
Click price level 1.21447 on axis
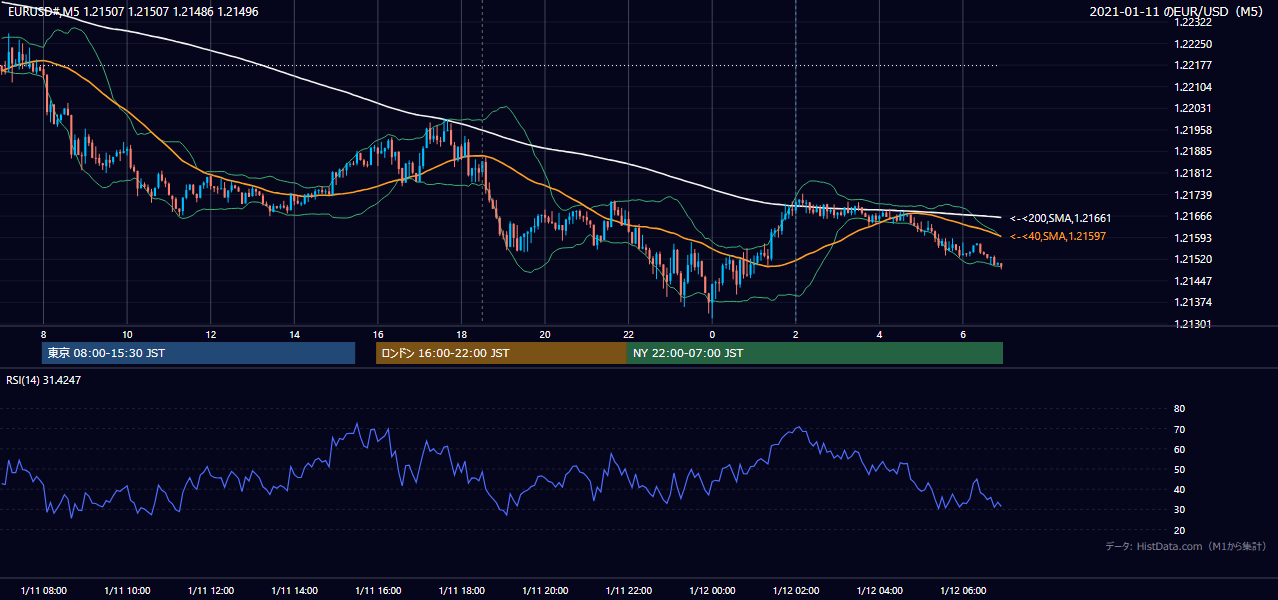click(1192, 281)
